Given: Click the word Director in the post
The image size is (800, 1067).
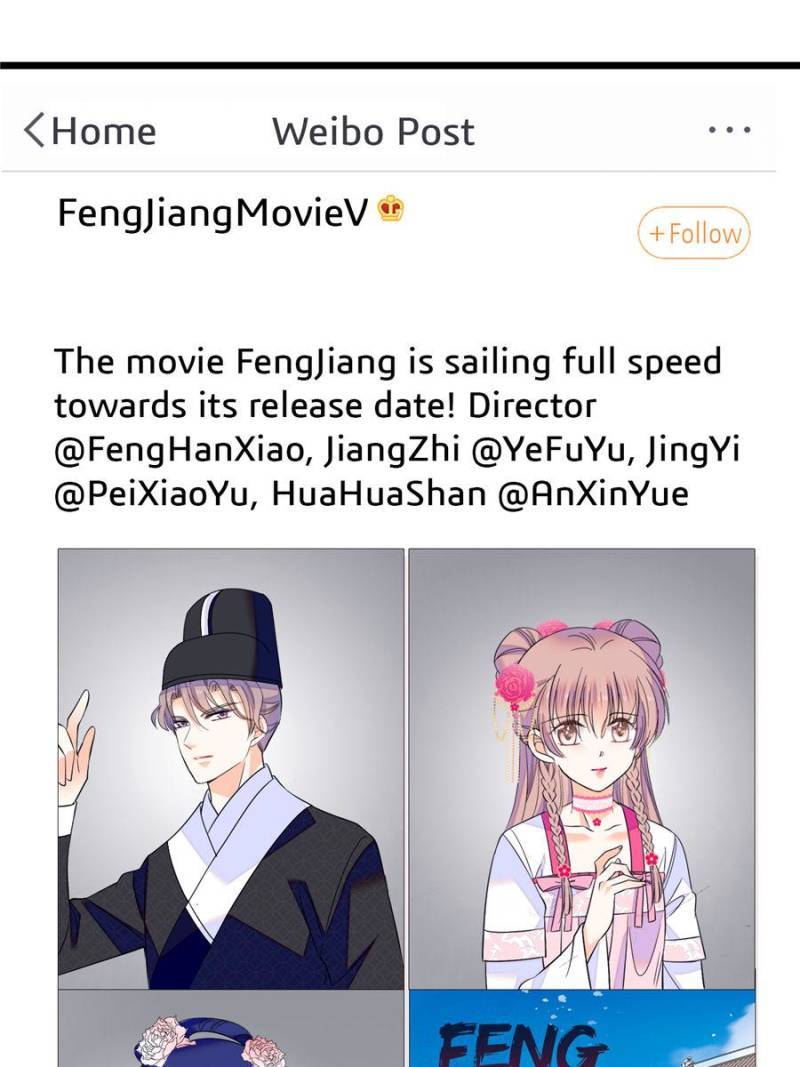Looking at the screenshot, I should pyautogui.click(x=532, y=406).
